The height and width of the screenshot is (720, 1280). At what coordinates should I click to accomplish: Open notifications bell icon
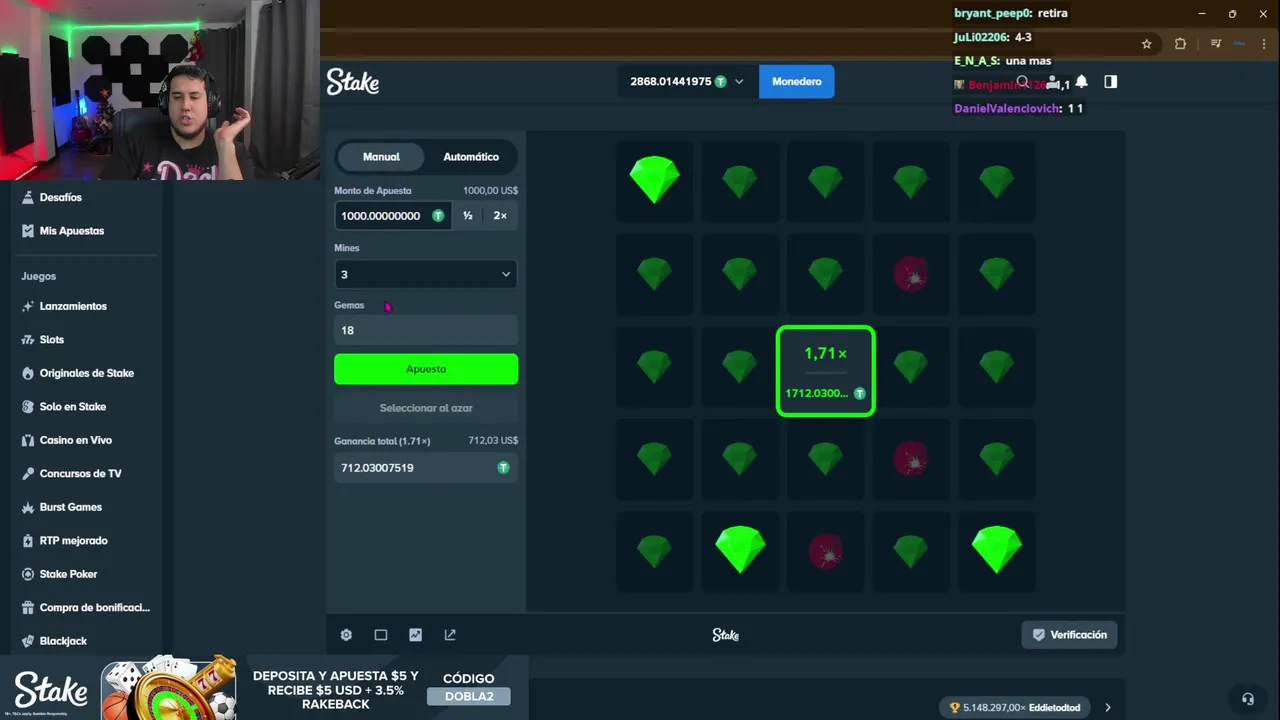coord(1081,82)
